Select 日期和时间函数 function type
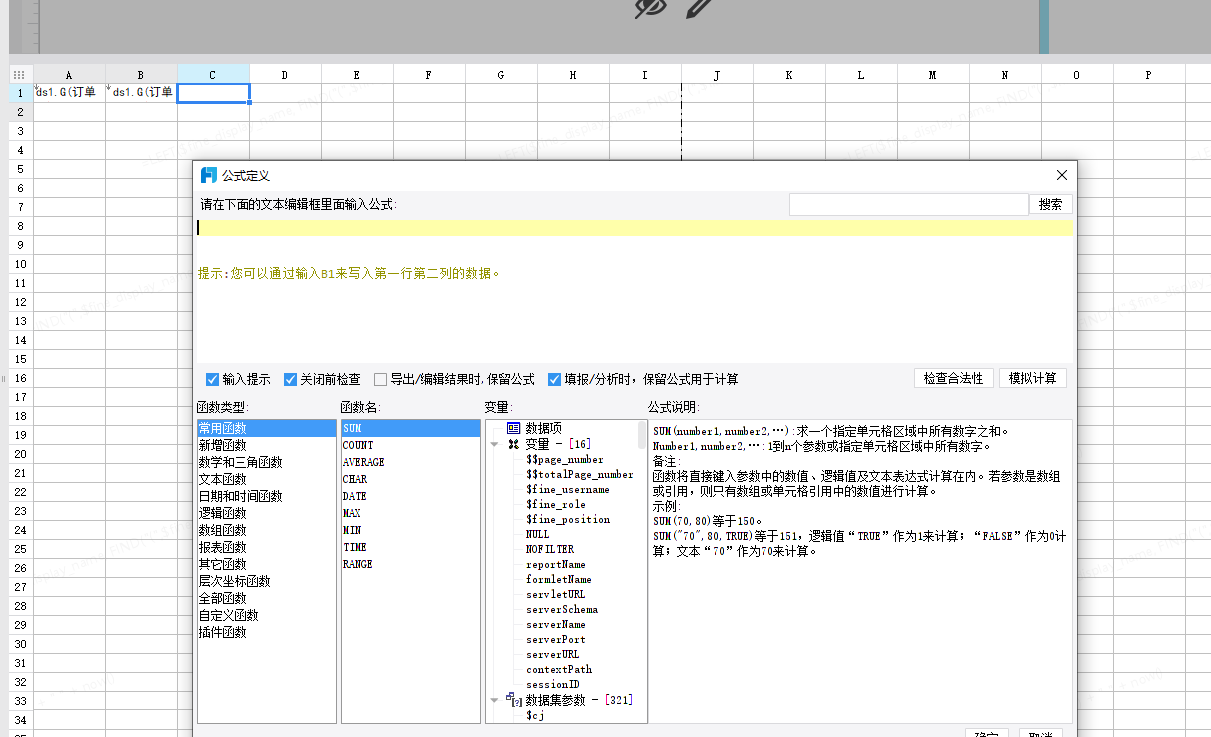 tap(267, 496)
